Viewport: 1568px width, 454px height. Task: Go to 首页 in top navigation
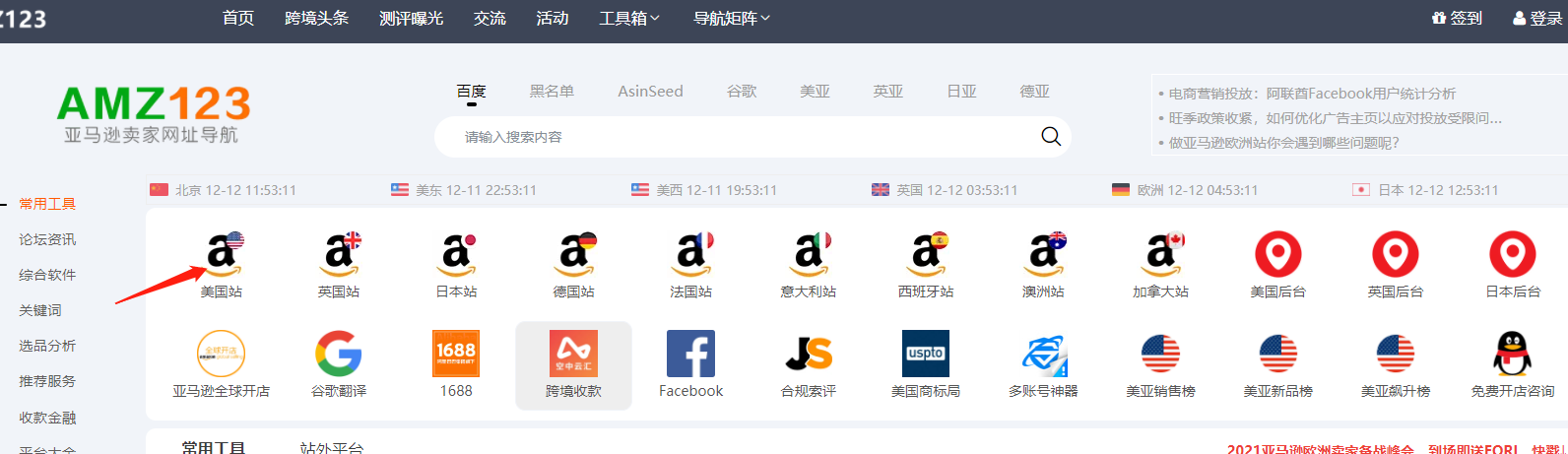click(x=238, y=19)
